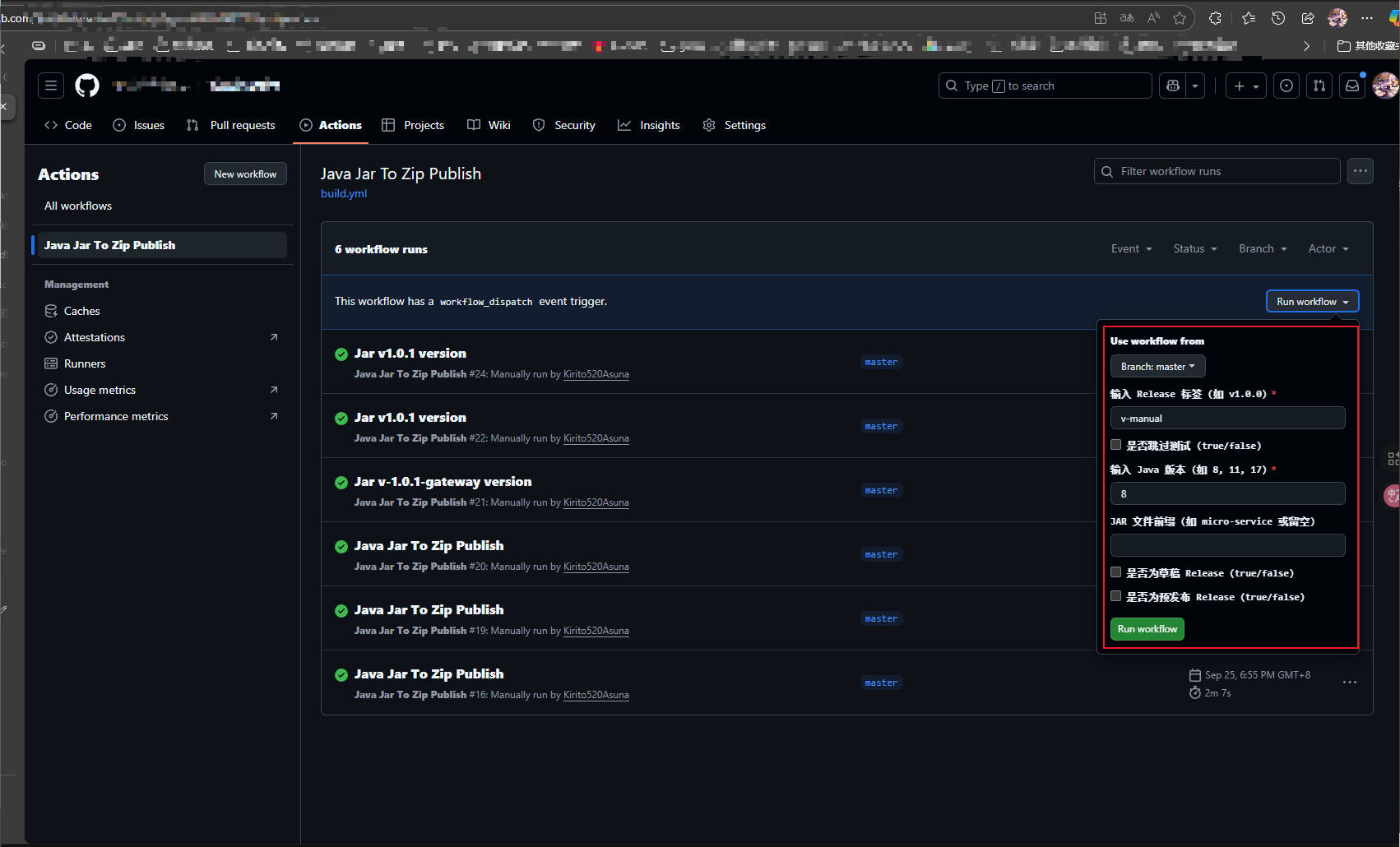Open options menu for run #16
Viewport: 1400px width, 847px height.
click(x=1349, y=683)
